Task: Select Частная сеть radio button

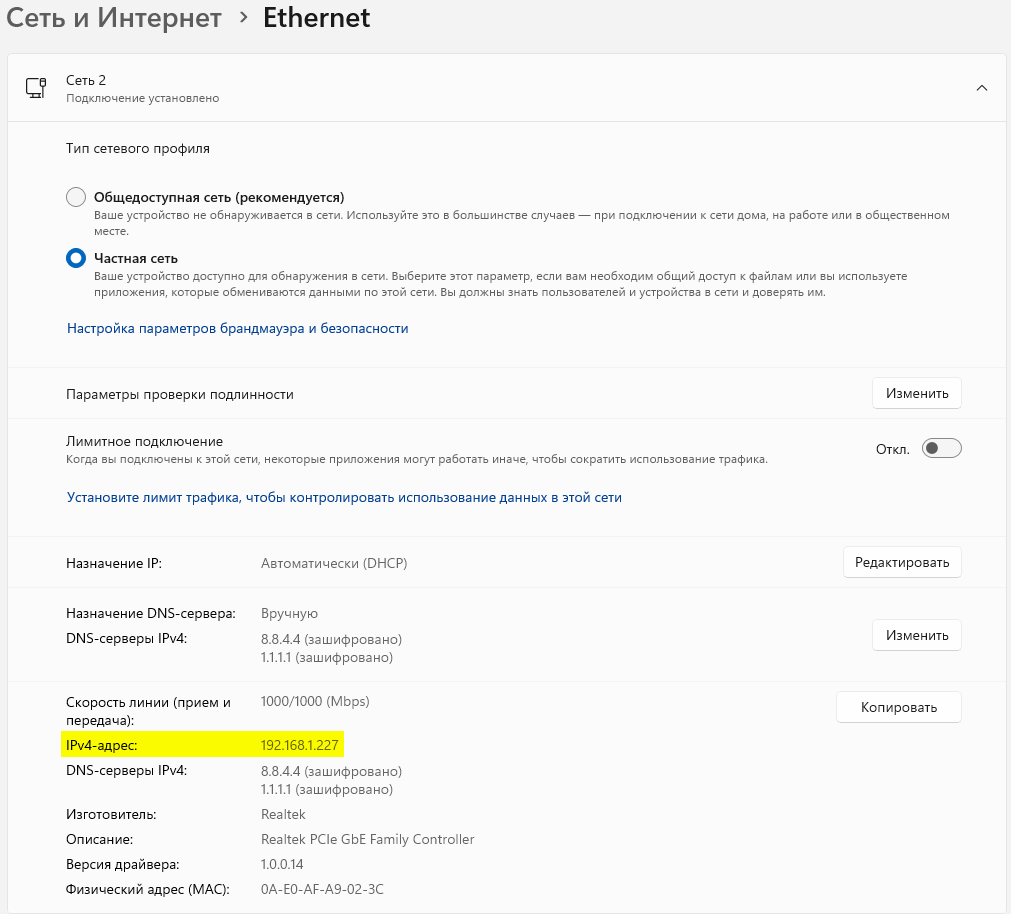Action: pyautogui.click(x=76, y=258)
